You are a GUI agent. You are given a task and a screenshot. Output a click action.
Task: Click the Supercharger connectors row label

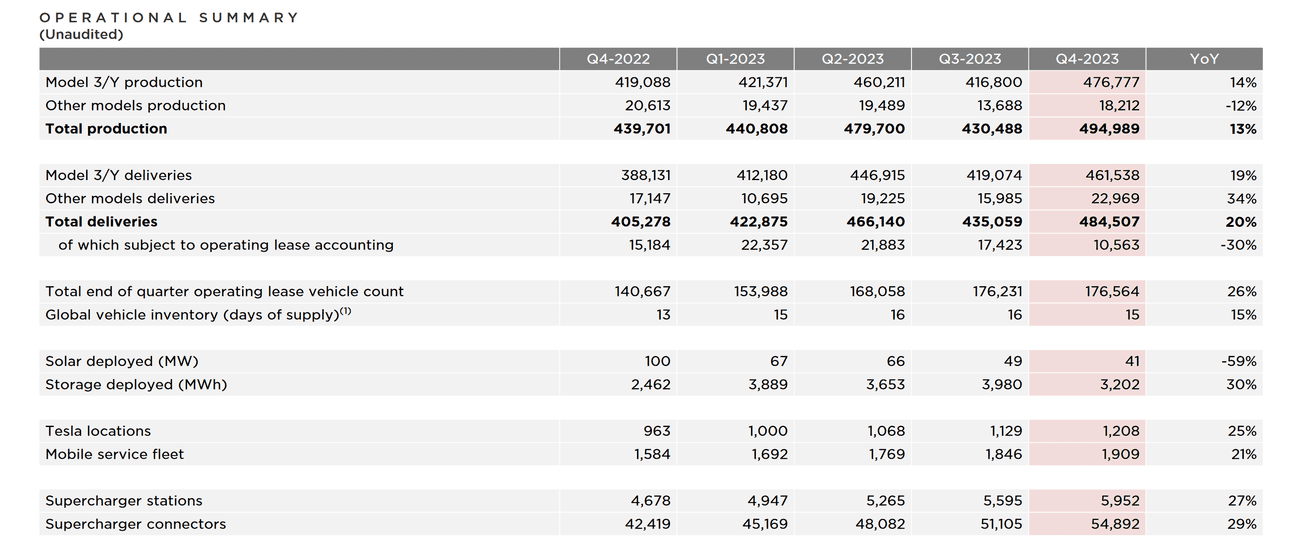(136, 524)
